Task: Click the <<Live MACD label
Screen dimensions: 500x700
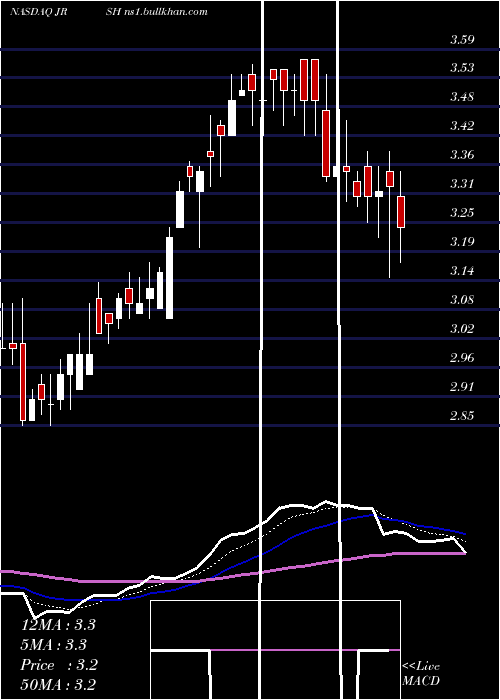Action: tap(421, 673)
